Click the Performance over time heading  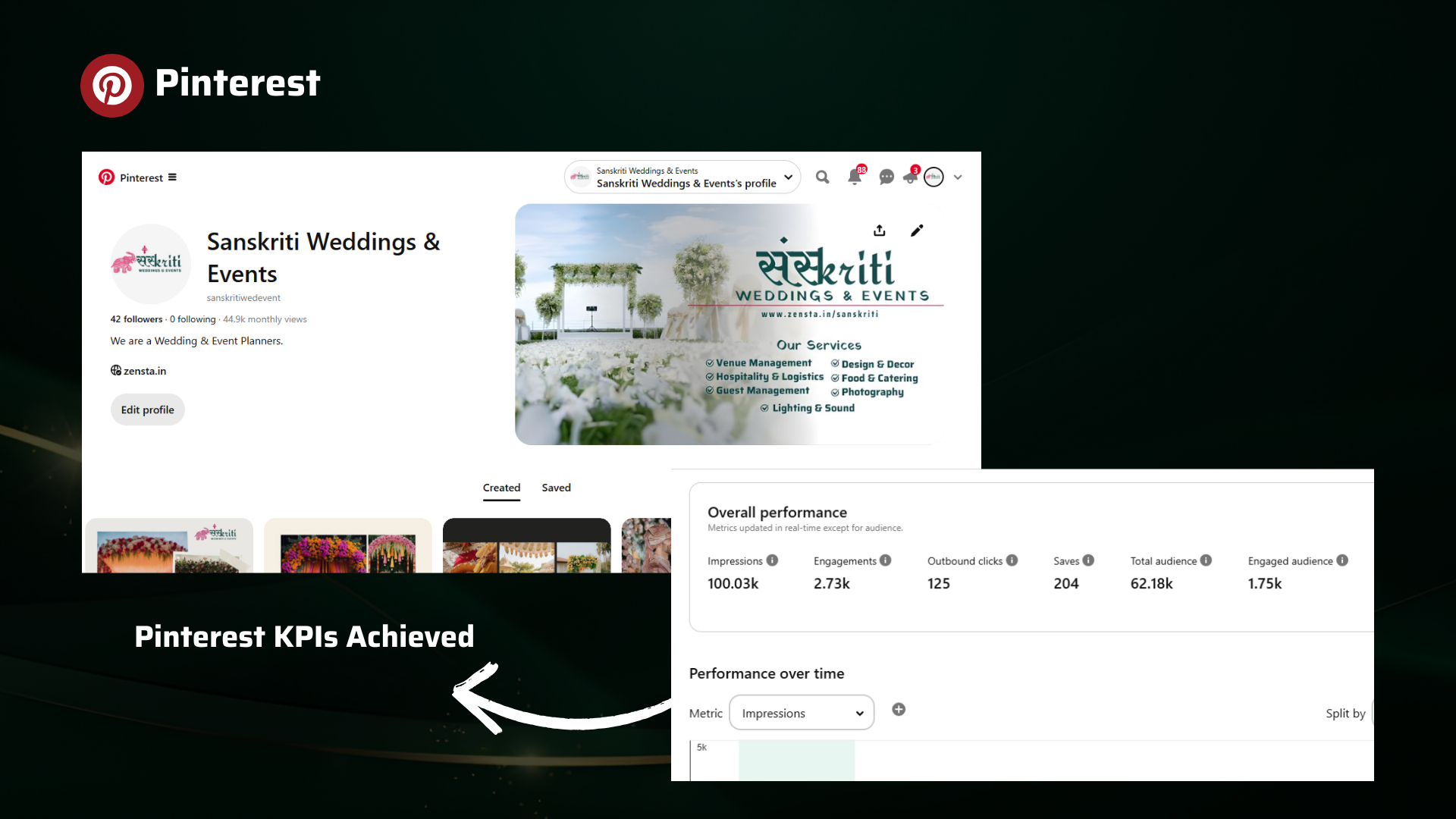coord(767,673)
